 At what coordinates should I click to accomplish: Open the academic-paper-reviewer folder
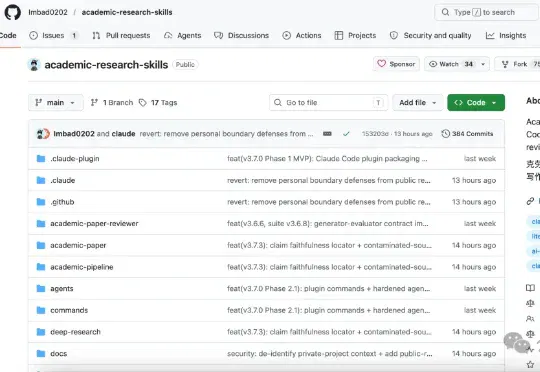click(x=94, y=224)
